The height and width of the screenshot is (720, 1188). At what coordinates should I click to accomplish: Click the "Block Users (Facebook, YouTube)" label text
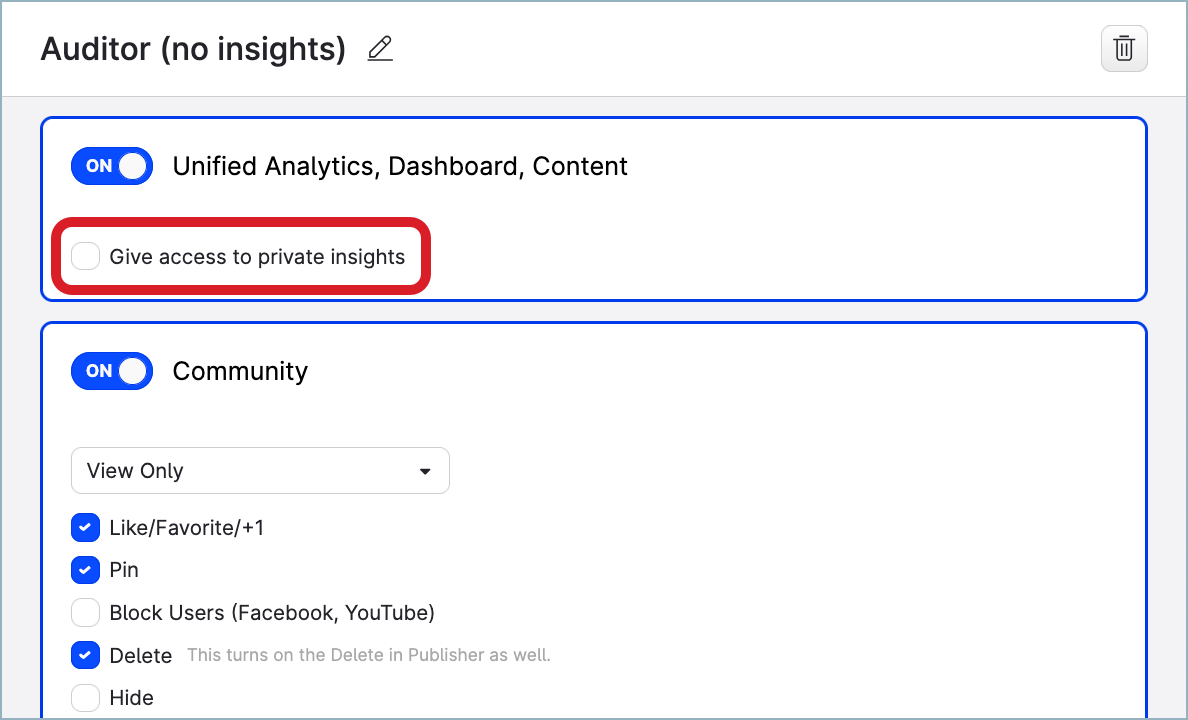[x=272, y=612]
